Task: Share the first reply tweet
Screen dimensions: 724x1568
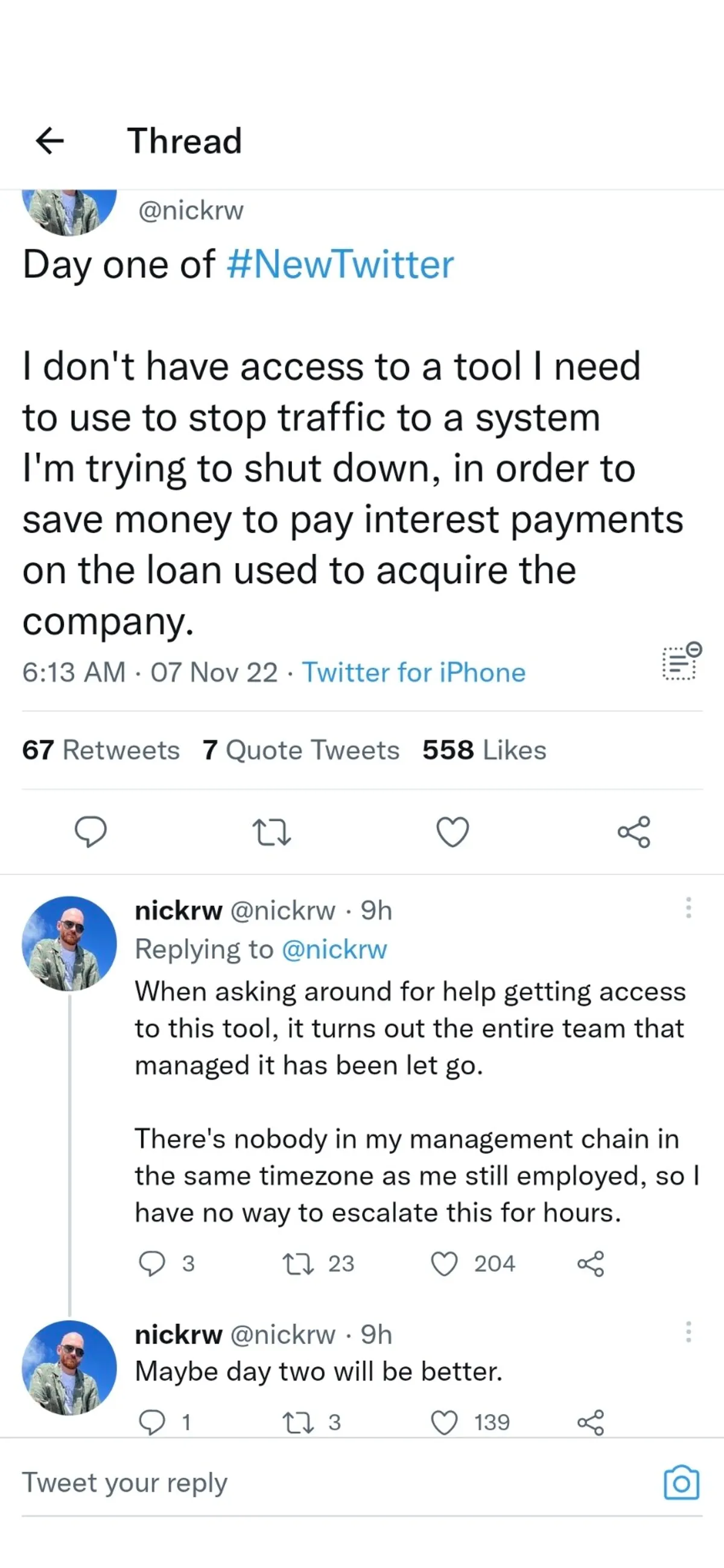Action: pyautogui.click(x=590, y=1263)
